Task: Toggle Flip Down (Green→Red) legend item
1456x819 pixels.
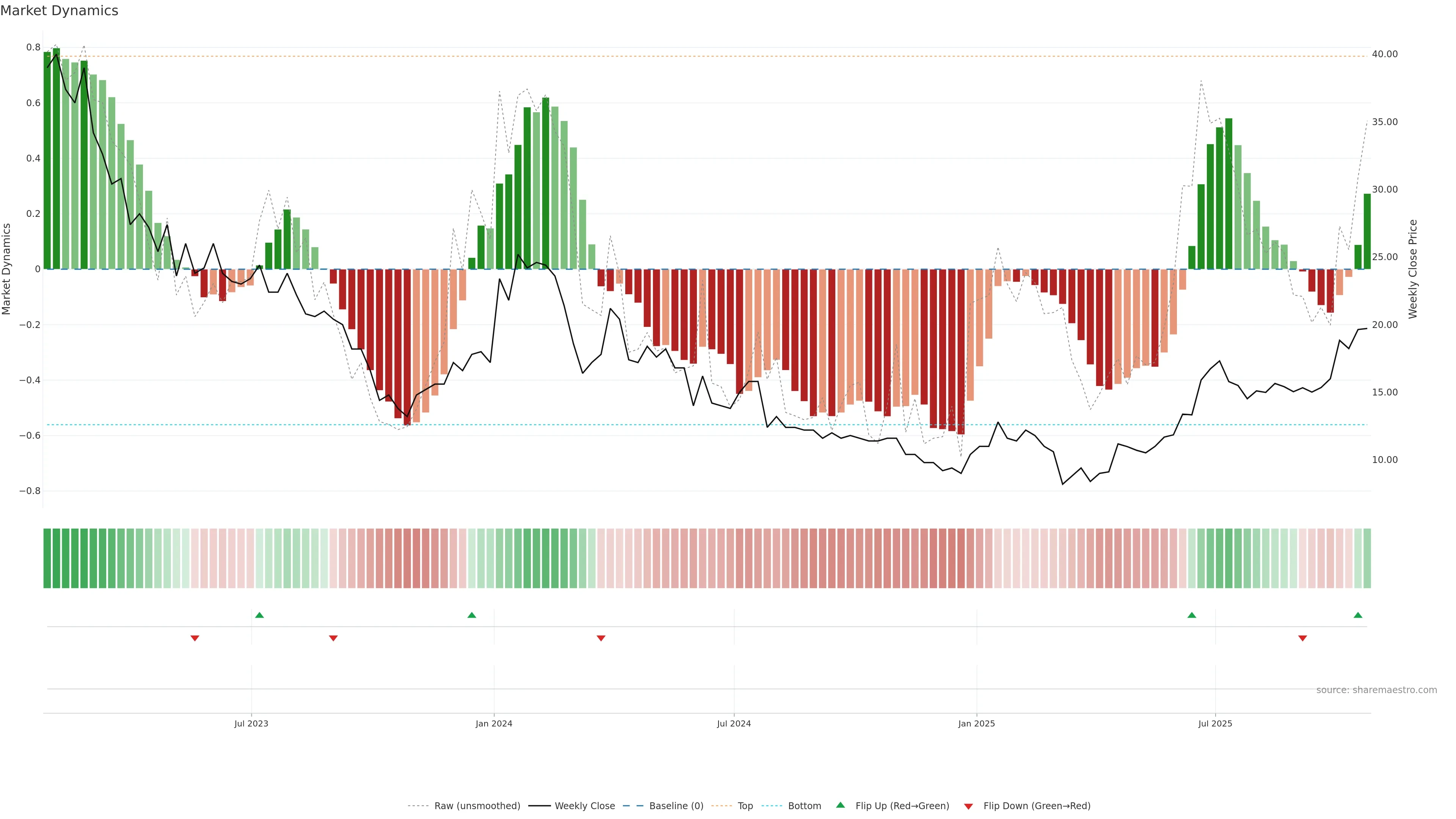Action: [x=1037, y=805]
